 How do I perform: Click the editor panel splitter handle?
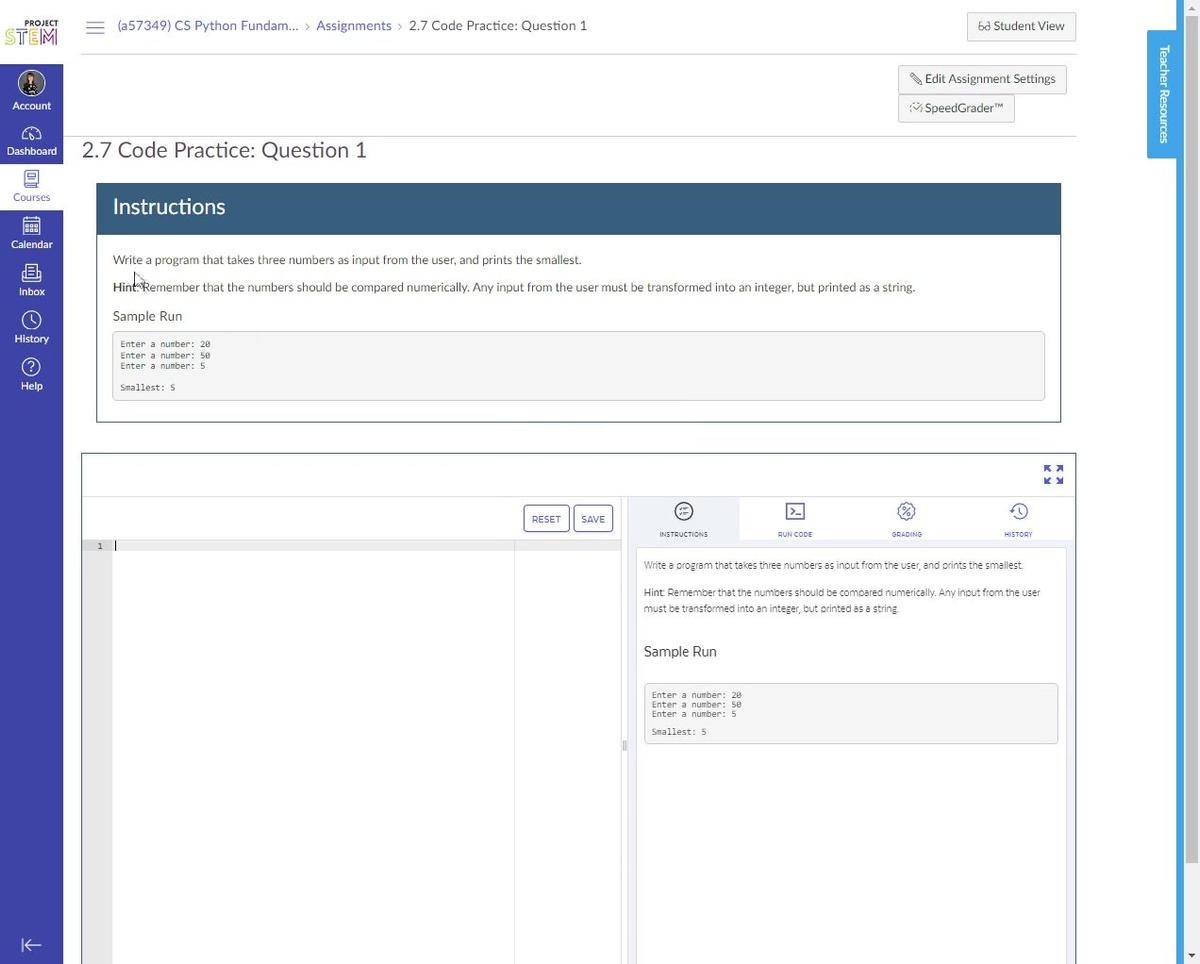click(x=624, y=745)
